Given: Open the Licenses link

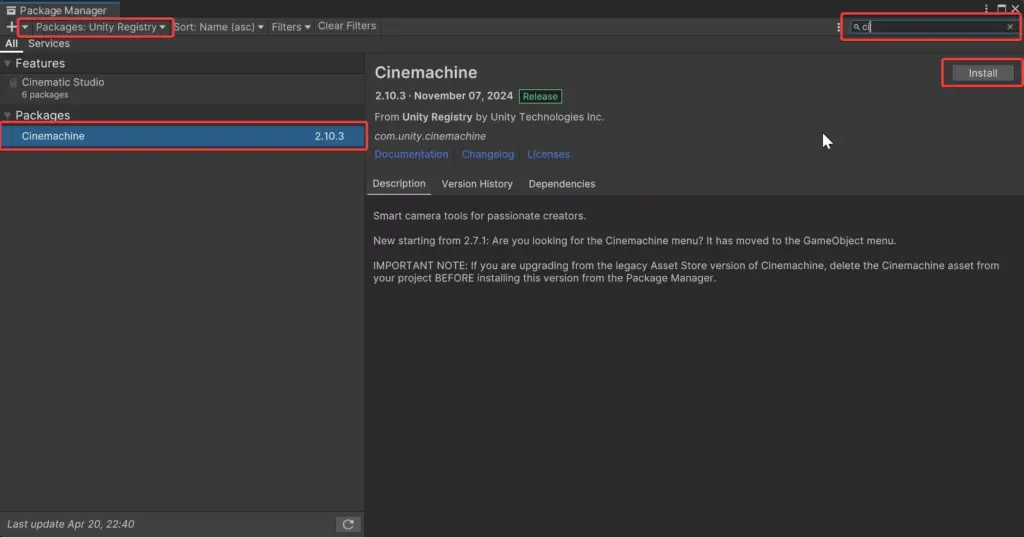Looking at the screenshot, I should (x=548, y=154).
